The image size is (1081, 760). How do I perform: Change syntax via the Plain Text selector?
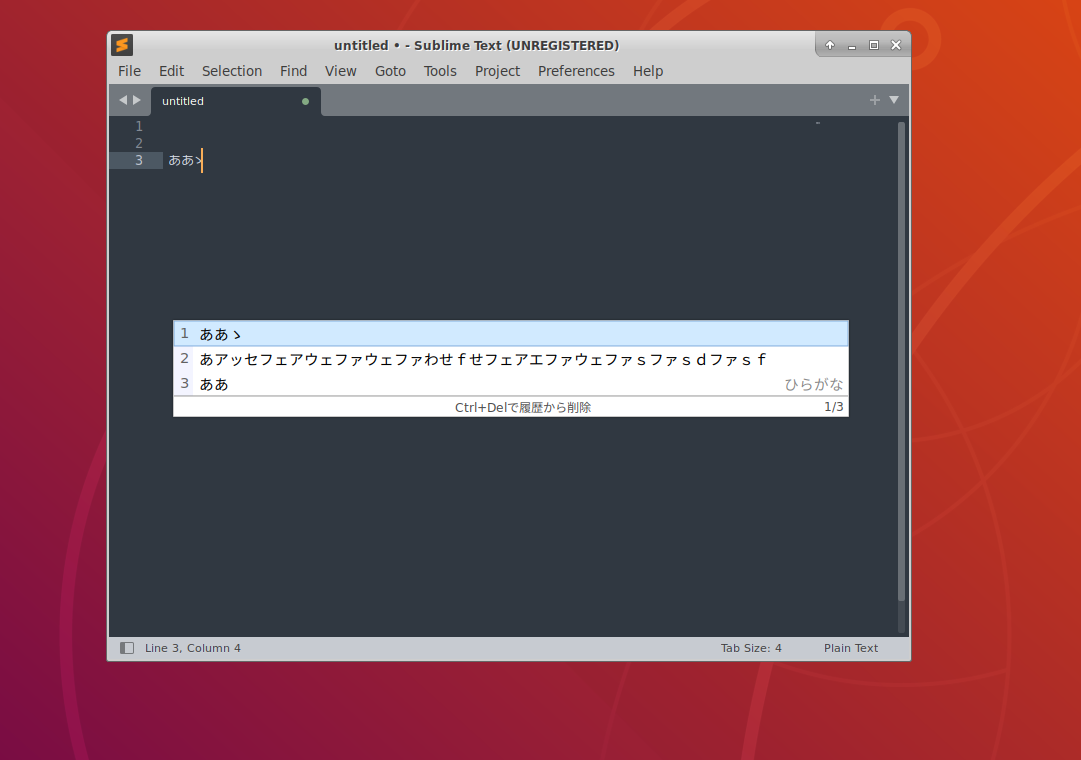tap(850, 648)
